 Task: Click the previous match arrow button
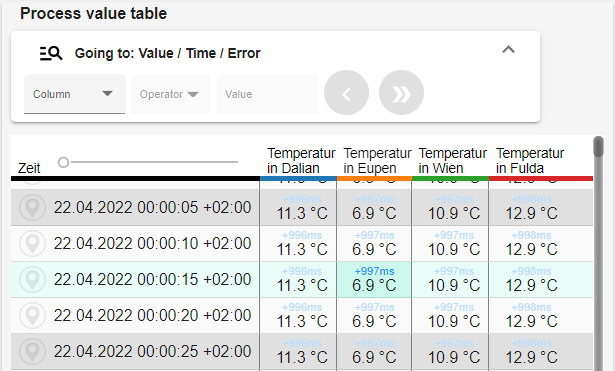pos(346,93)
